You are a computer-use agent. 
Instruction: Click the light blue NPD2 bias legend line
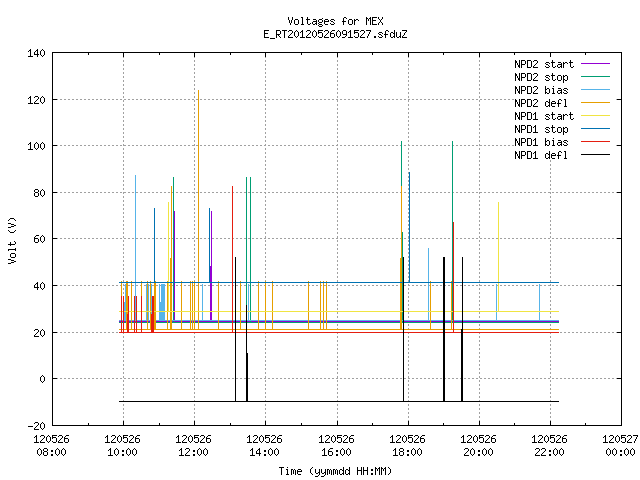coord(596,90)
